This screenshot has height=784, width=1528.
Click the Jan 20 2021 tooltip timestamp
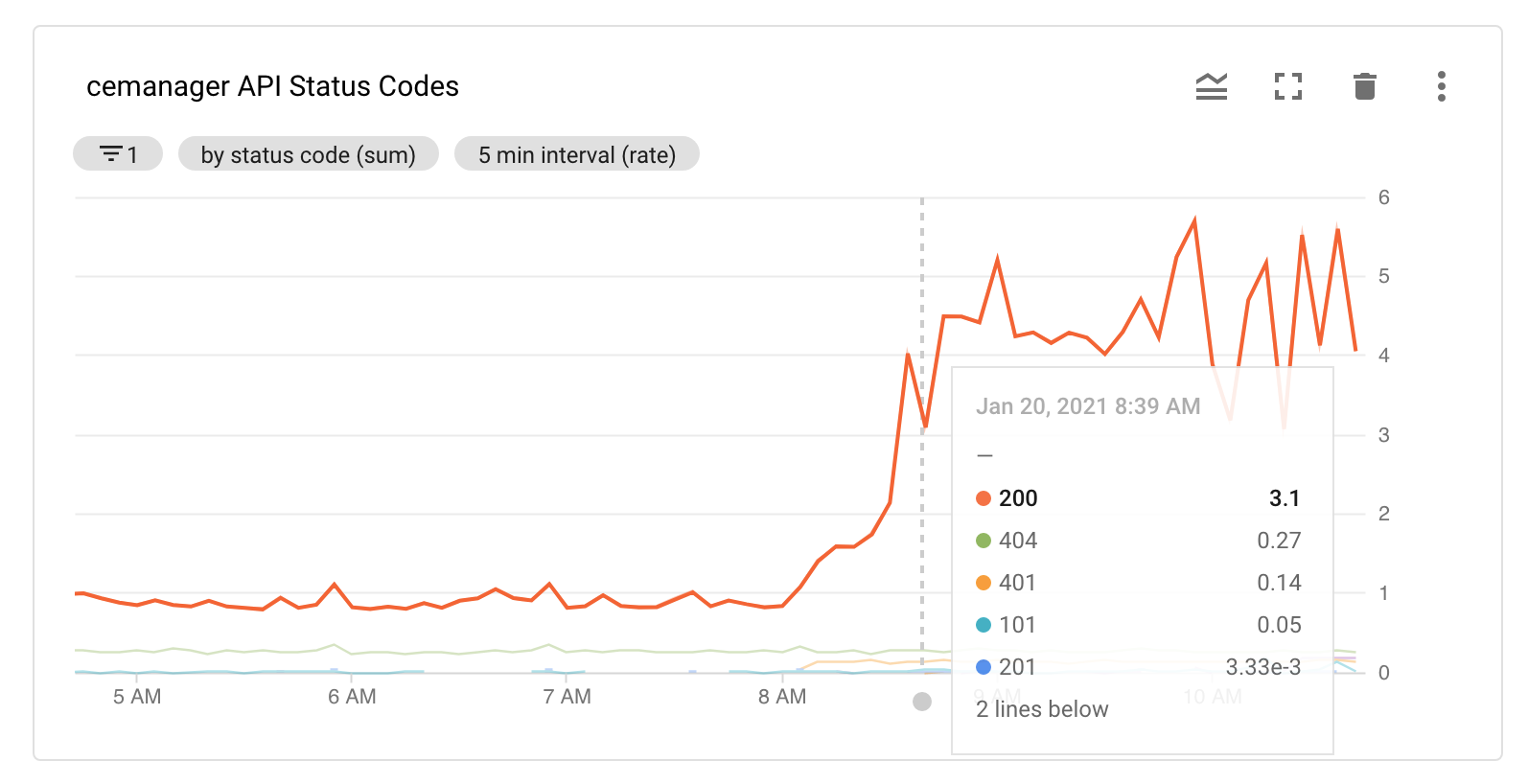tap(1088, 405)
